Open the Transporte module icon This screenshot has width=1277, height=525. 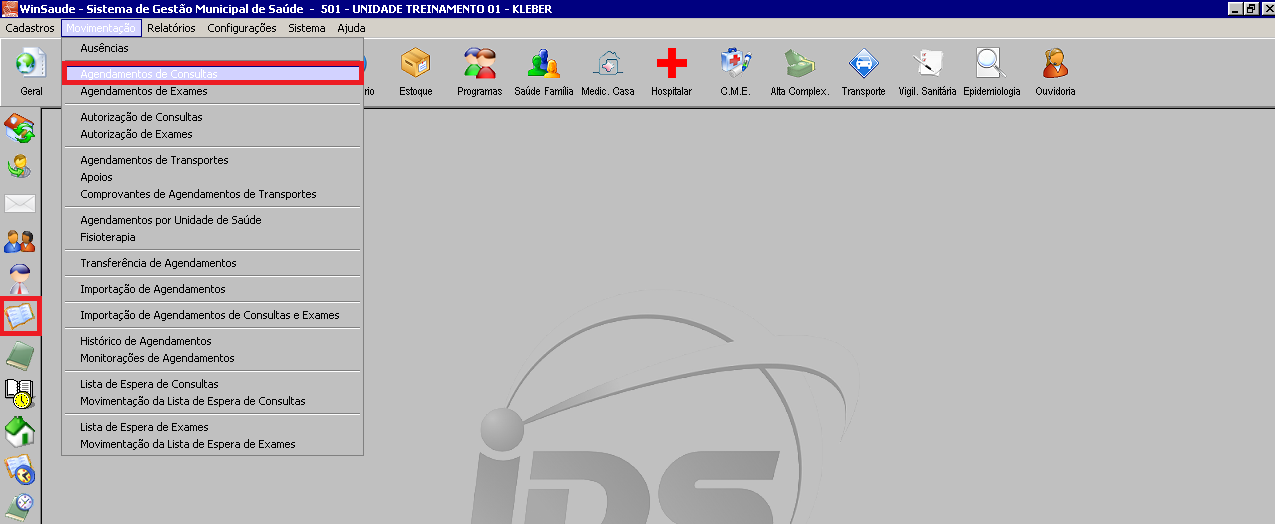coord(863,64)
